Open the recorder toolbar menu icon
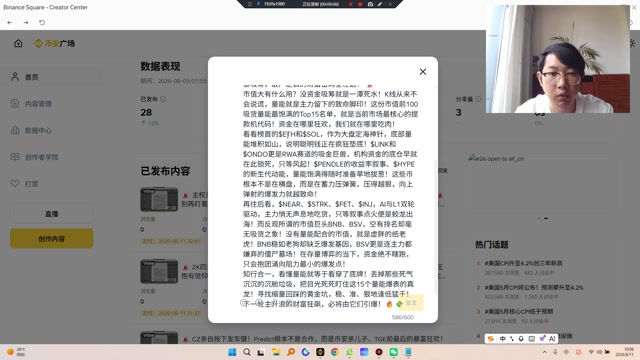This screenshot has width=640, height=360. click(x=250, y=4)
